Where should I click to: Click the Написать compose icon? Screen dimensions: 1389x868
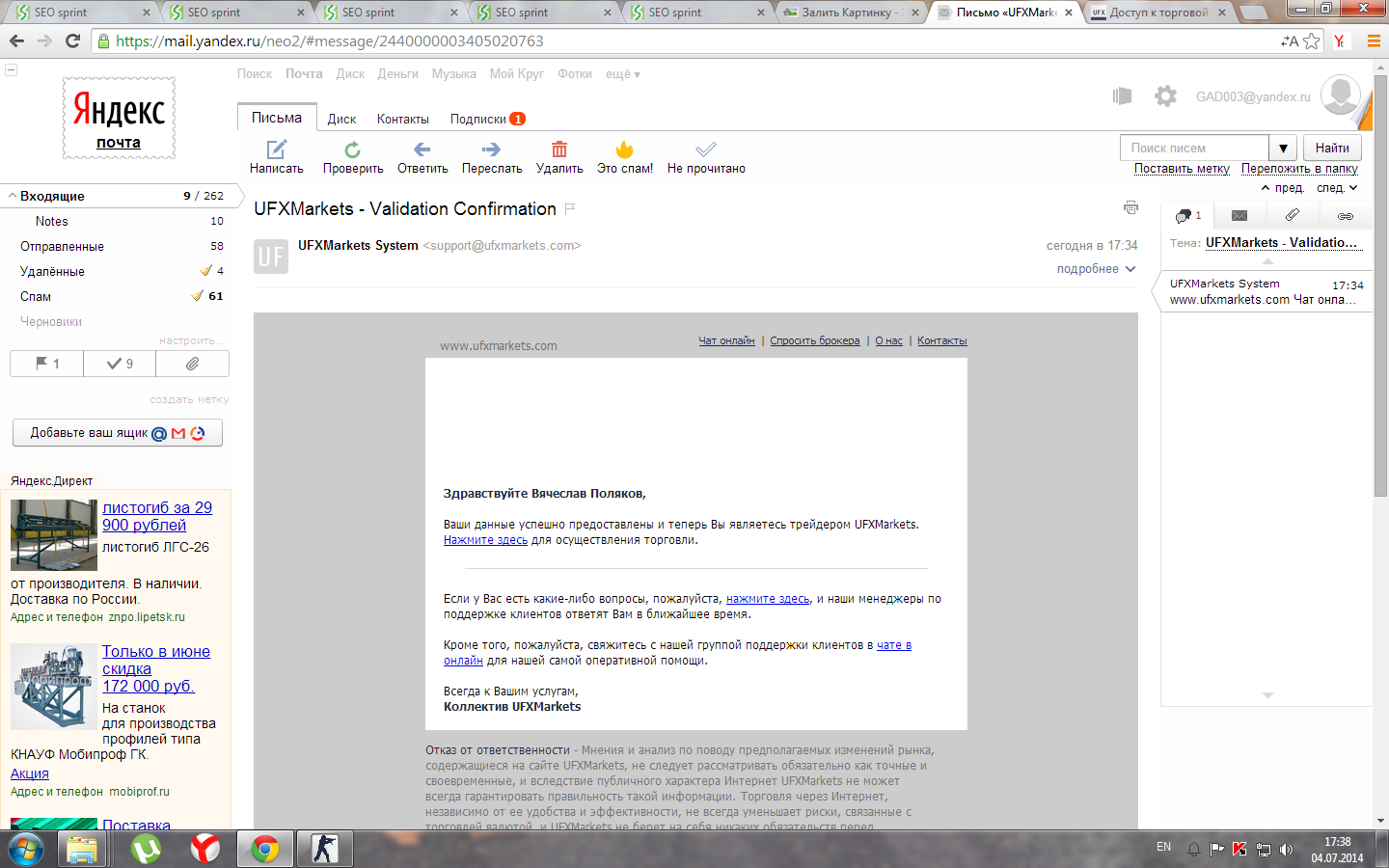pos(277,149)
